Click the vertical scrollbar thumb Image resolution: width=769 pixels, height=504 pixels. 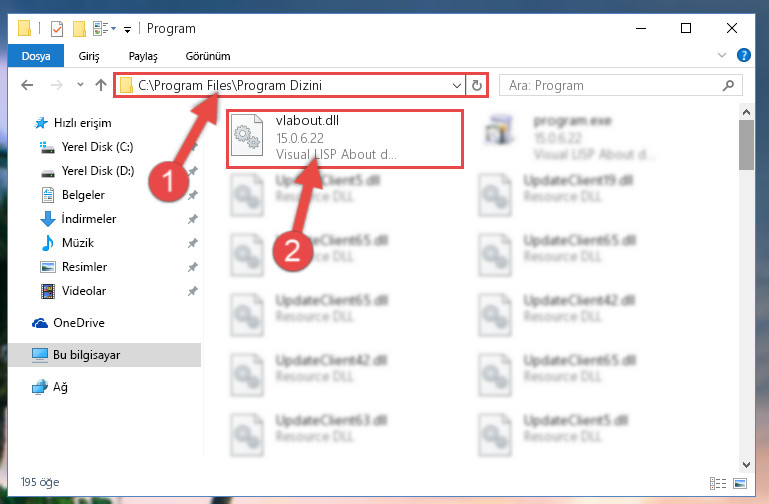pos(746,145)
